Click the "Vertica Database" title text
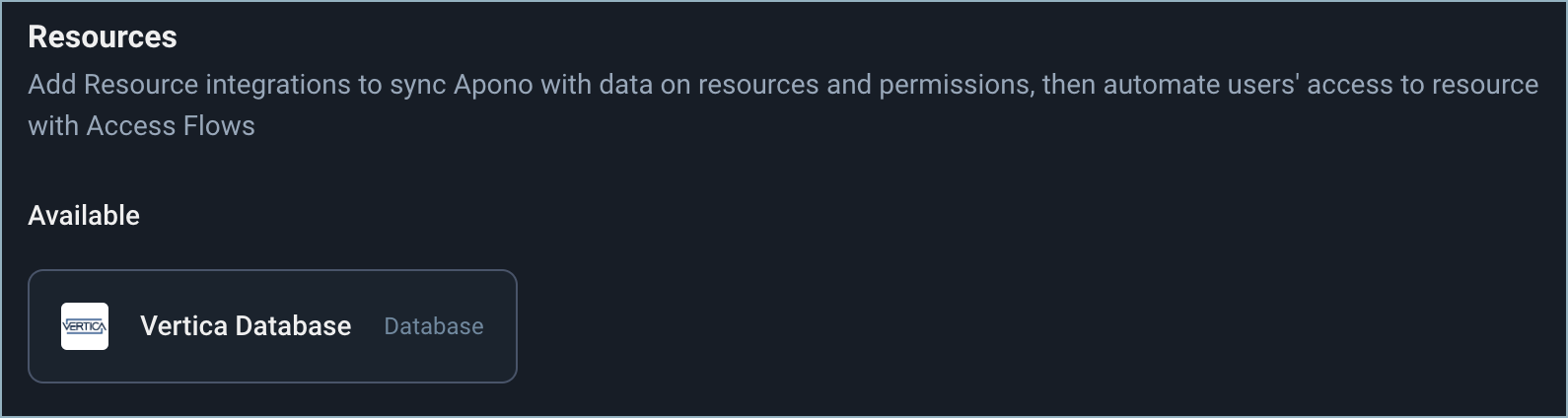The width and height of the screenshot is (1568, 418). point(246,326)
